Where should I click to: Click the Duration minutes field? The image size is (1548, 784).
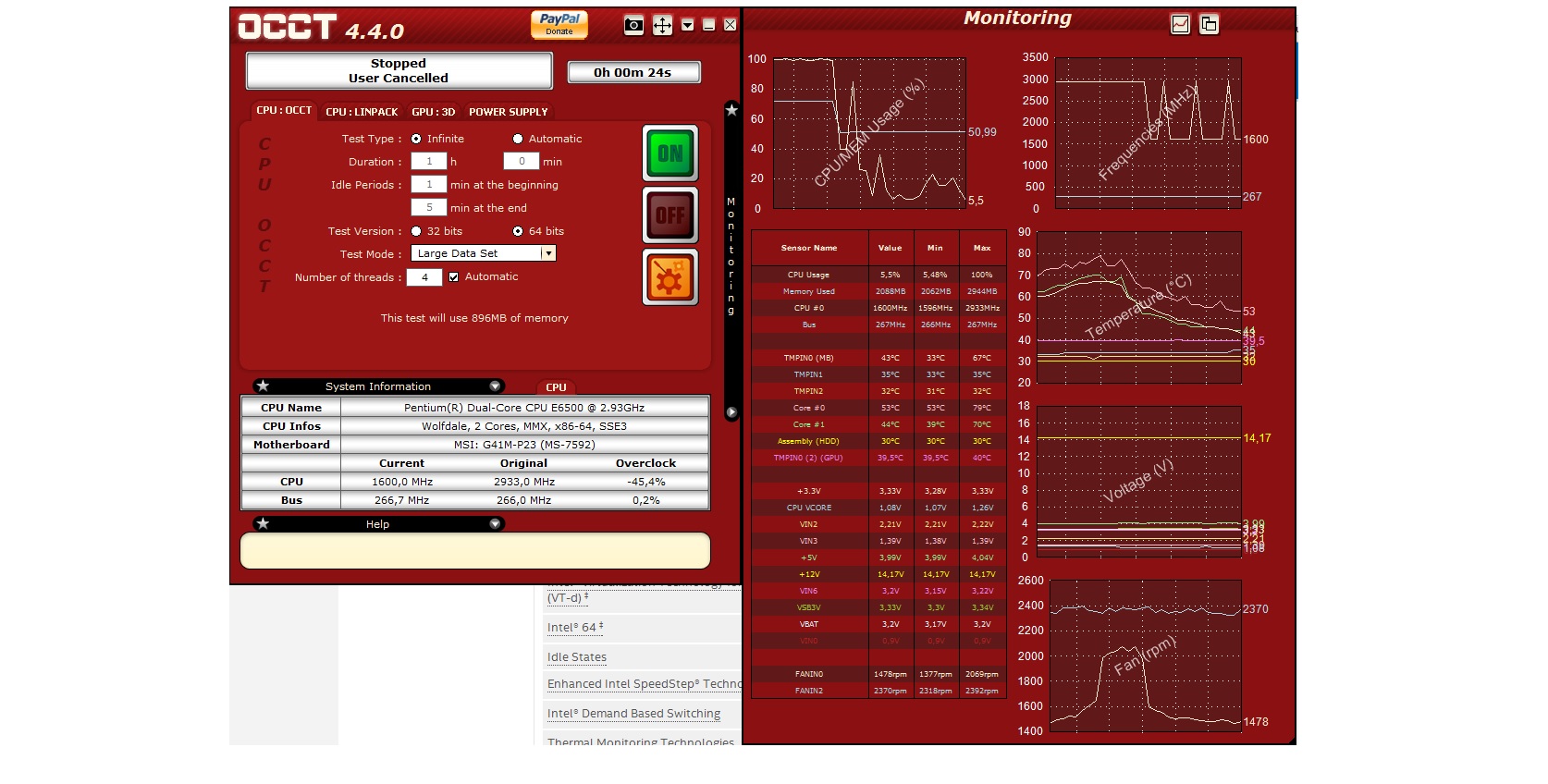[522, 161]
